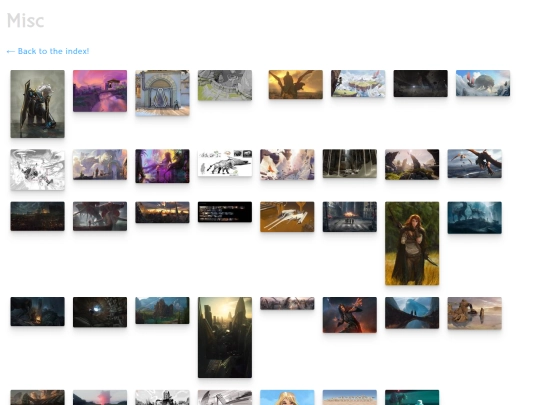The width and height of the screenshot is (540, 405).
Task: Open the dark forest tree trunks thumbnail
Action: (x=350, y=163)
